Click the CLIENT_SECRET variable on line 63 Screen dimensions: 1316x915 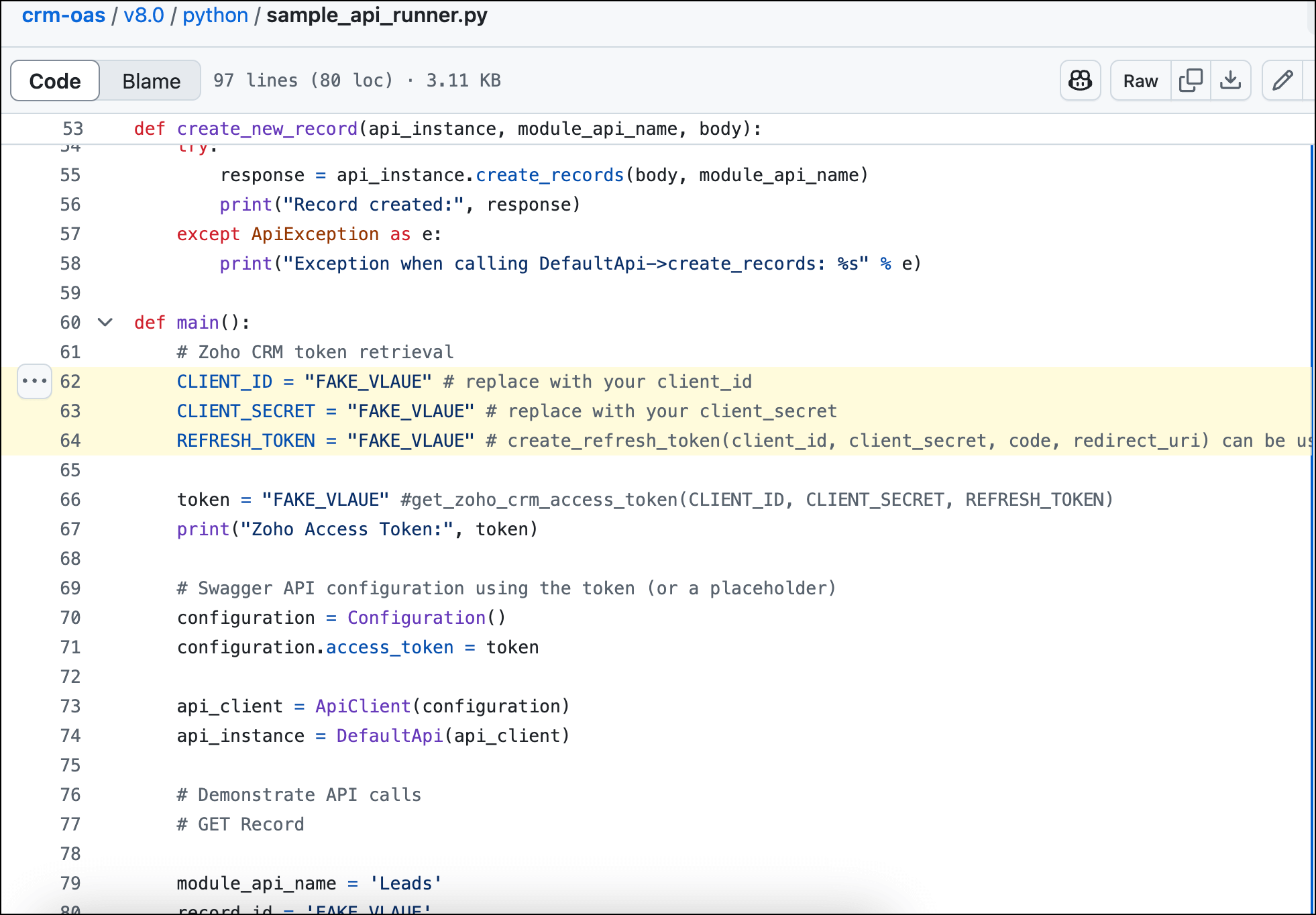tap(245, 411)
